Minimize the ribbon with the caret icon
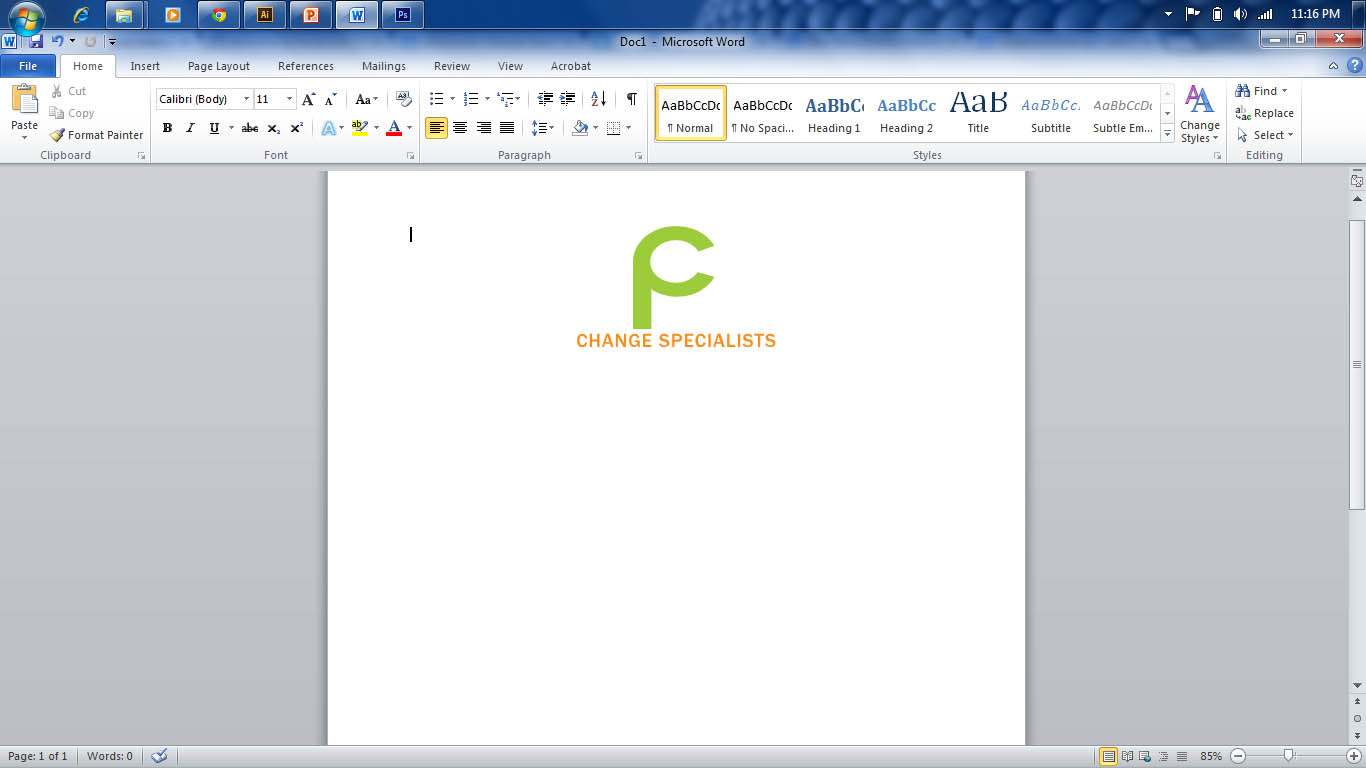 pyautogui.click(x=1334, y=66)
